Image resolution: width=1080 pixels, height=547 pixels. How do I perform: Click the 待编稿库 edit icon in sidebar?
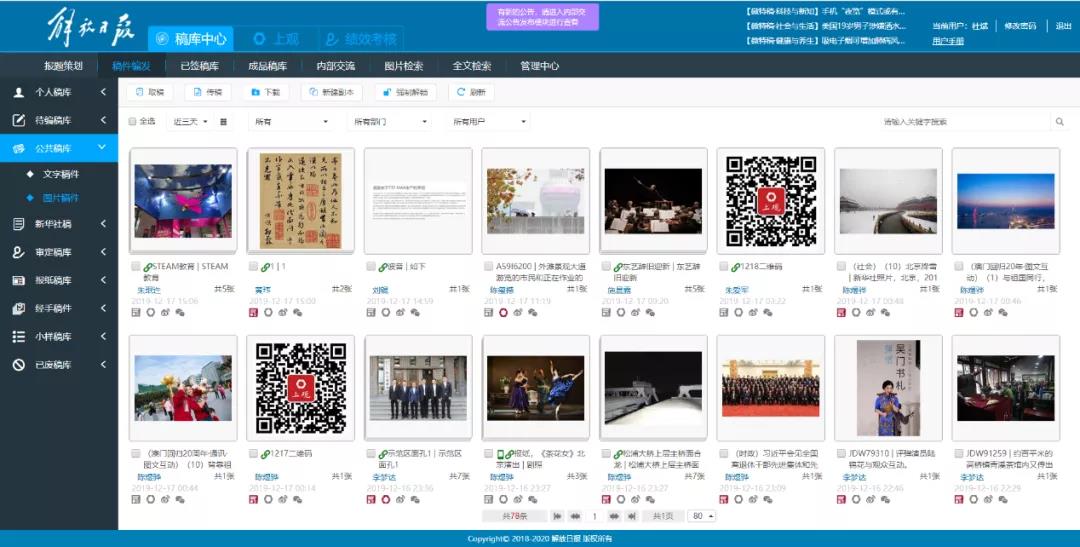pos(18,120)
